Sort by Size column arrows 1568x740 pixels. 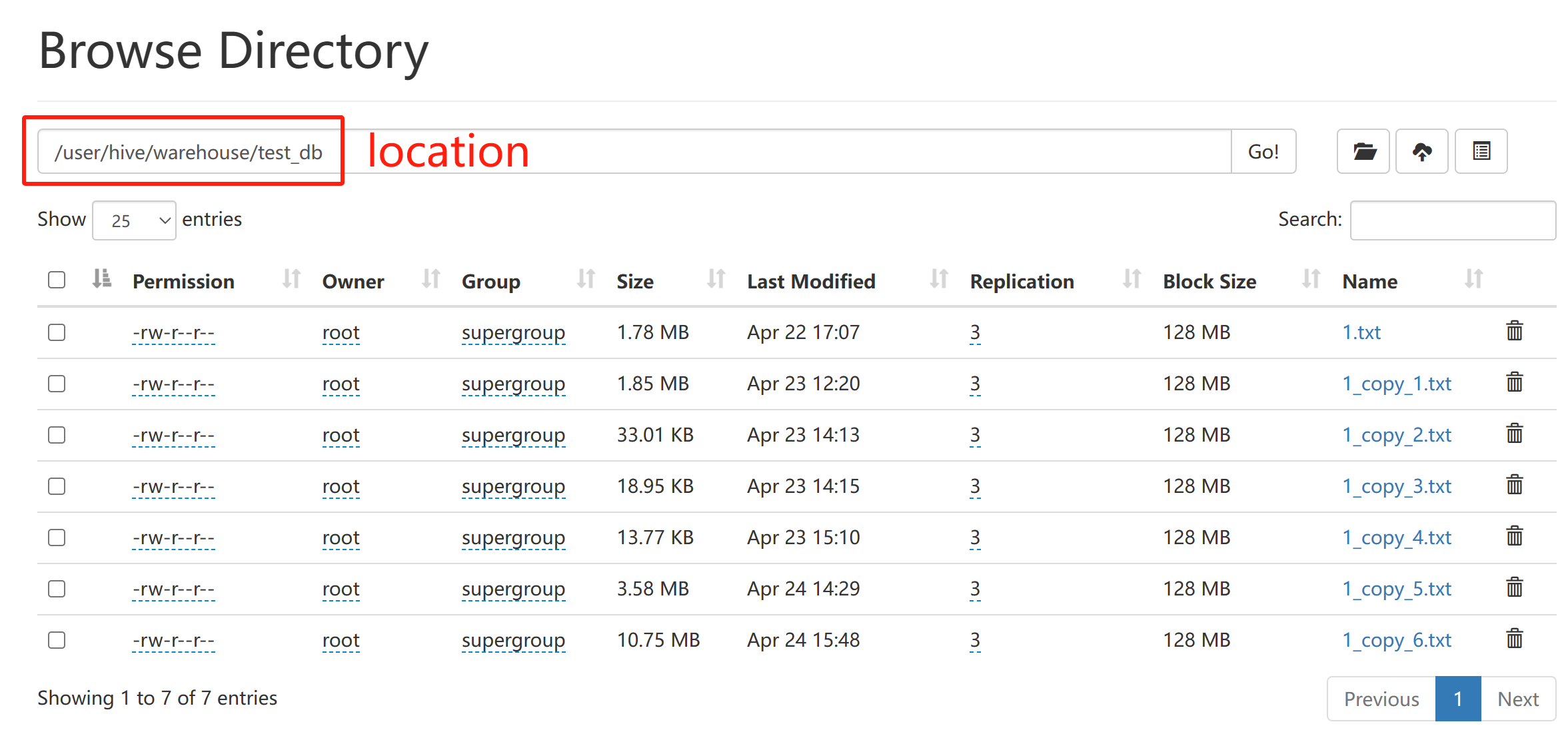pyautogui.click(x=716, y=279)
